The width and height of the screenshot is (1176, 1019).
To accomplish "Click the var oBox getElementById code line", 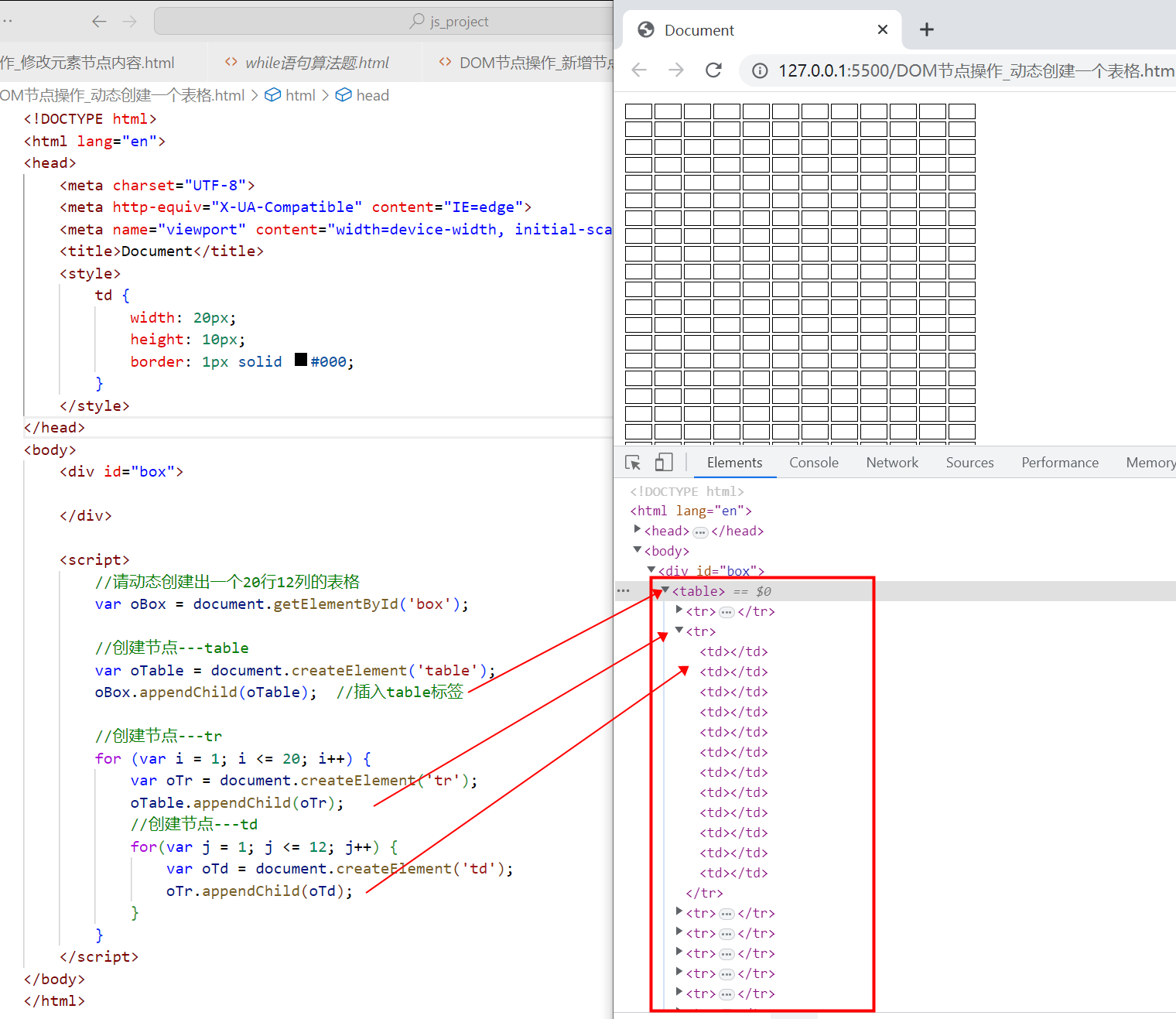I will 282,604.
